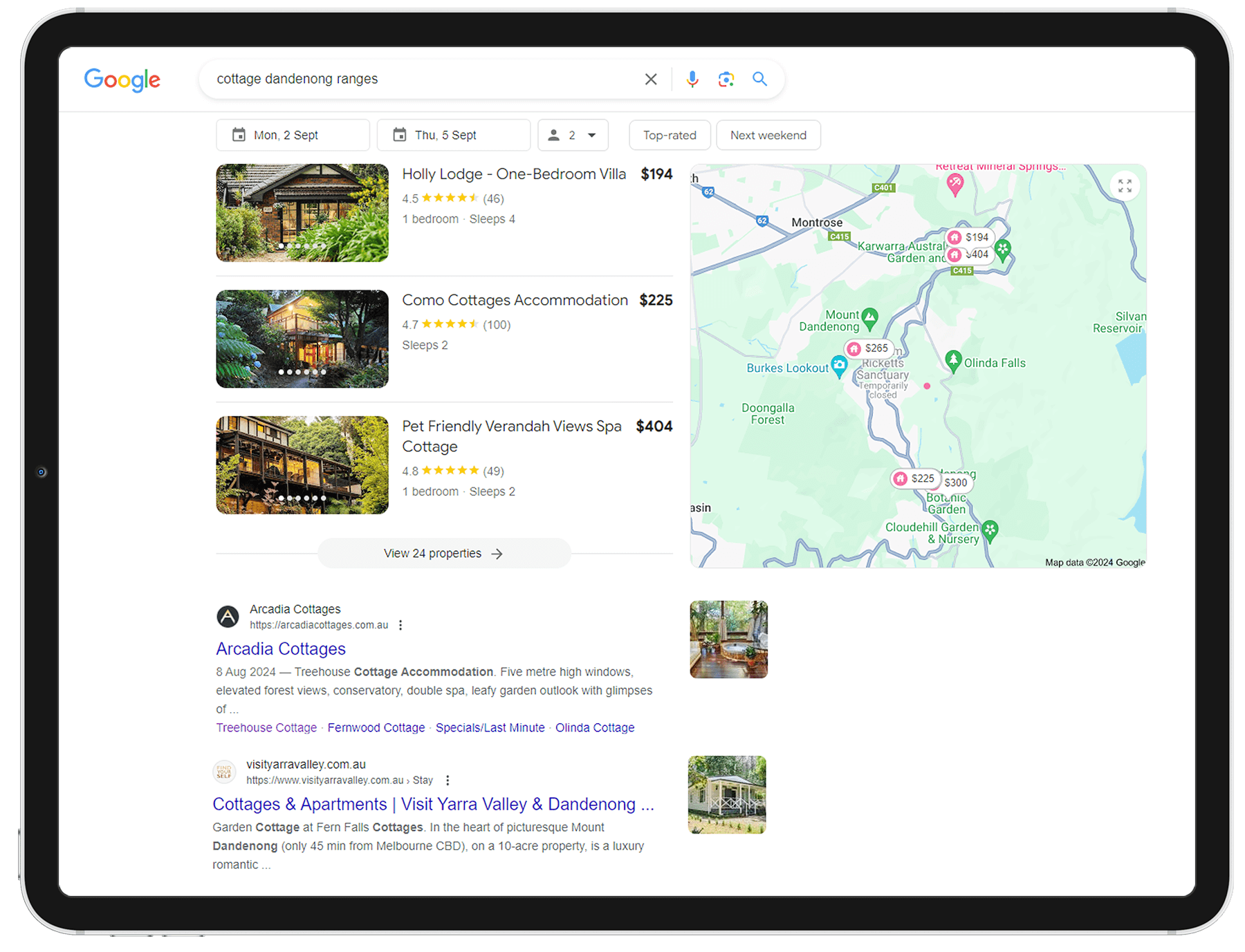
Task: Submit search with the magnifying glass icon
Action: coord(759,79)
